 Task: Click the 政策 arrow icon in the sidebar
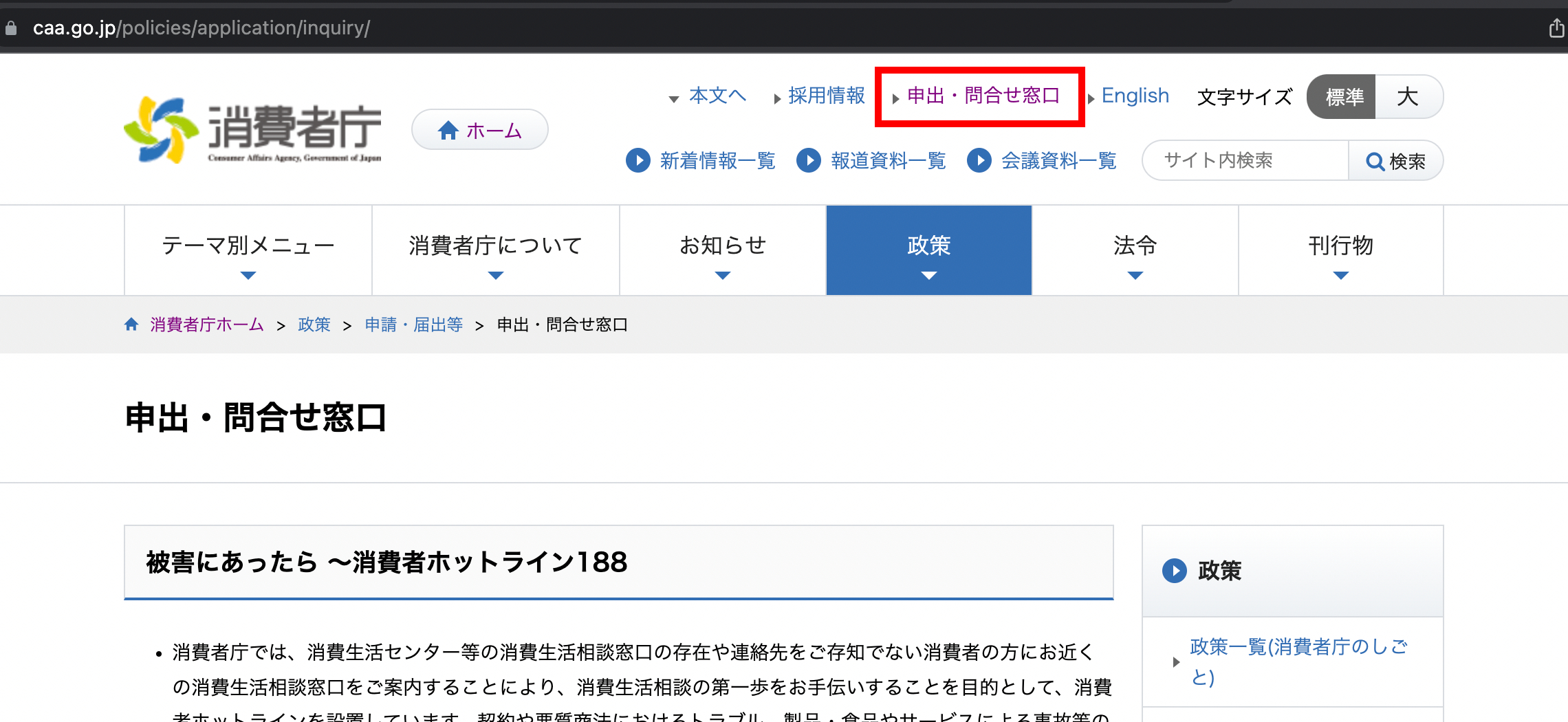(1174, 571)
